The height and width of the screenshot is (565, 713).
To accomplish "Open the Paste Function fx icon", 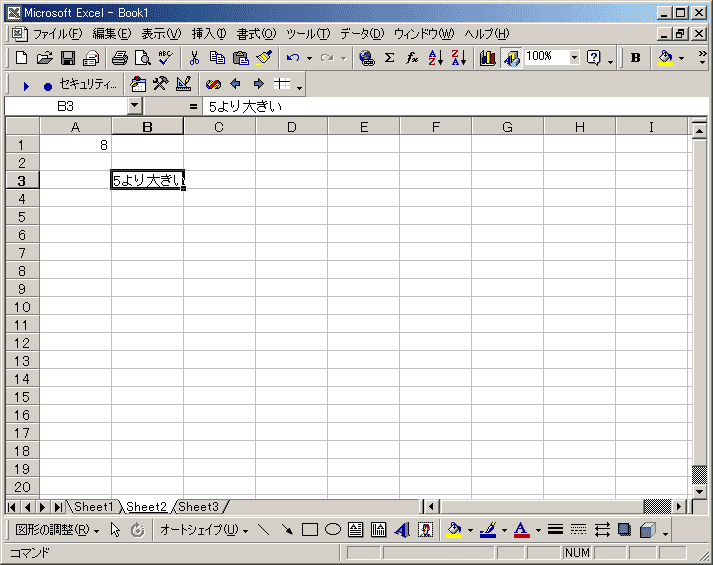I will pos(412,58).
